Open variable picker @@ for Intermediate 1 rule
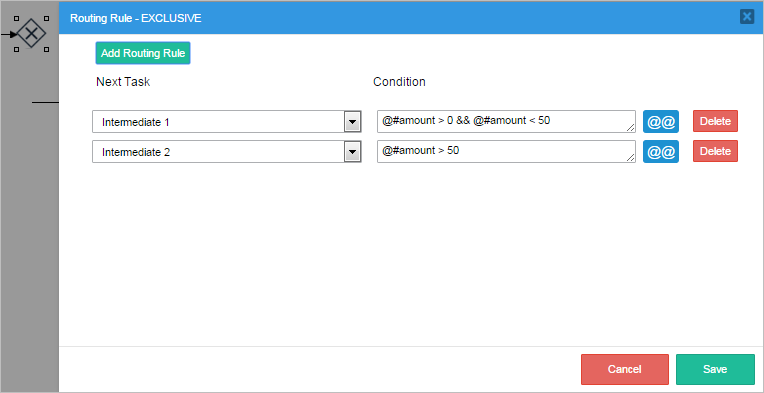Screen dimensions: 764x393 pos(661,121)
